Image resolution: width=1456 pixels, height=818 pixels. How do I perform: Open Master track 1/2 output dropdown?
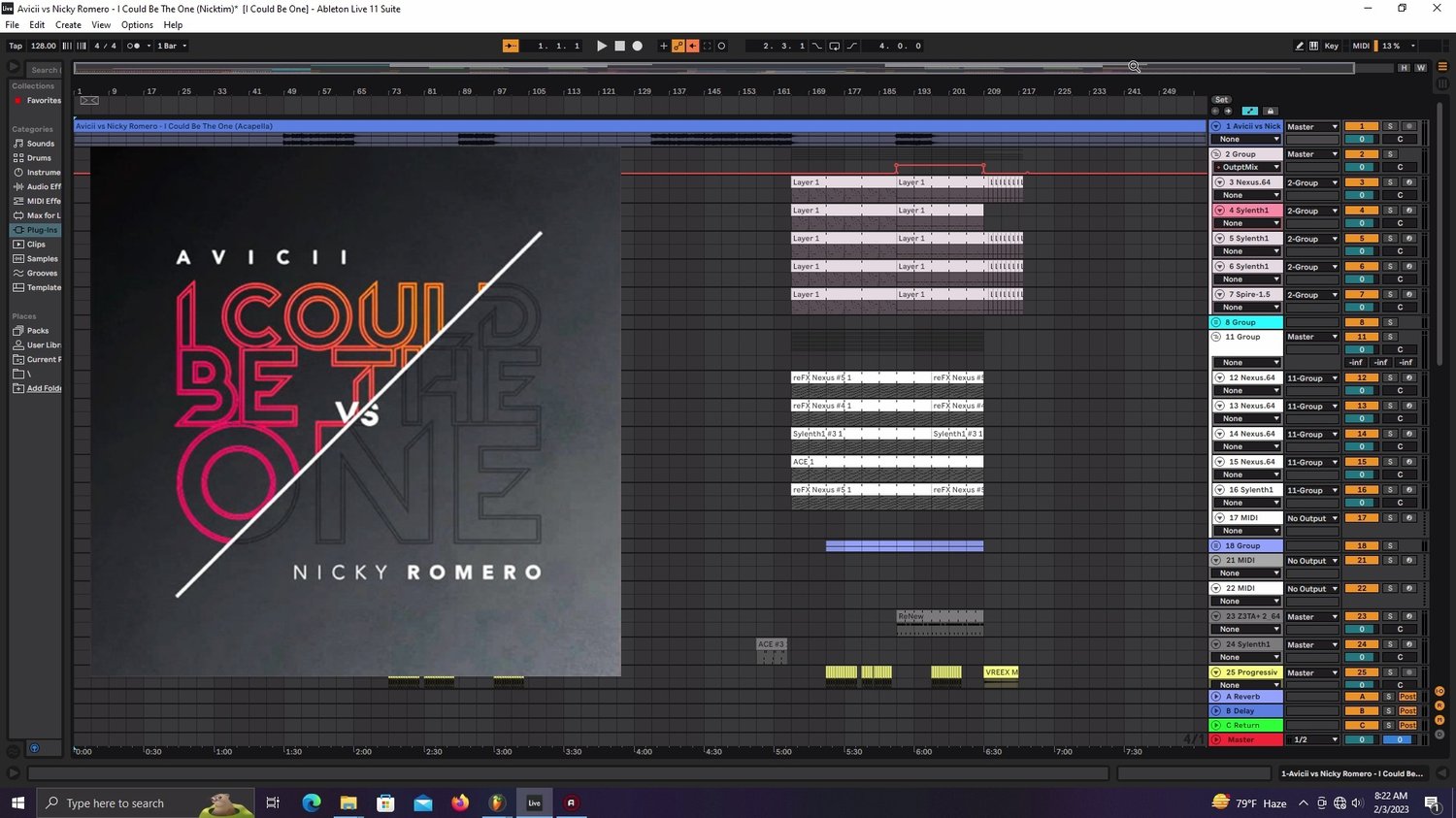click(x=1312, y=740)
